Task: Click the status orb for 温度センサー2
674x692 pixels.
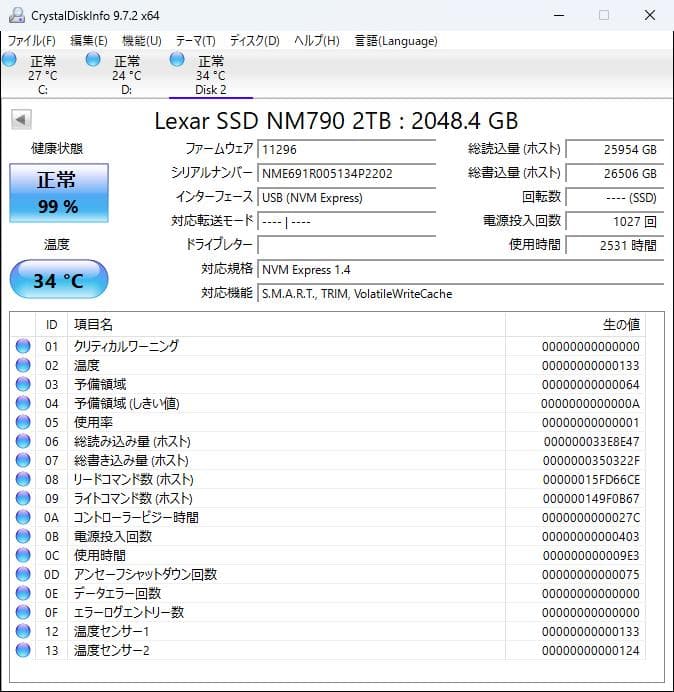Action: [23, 650]
